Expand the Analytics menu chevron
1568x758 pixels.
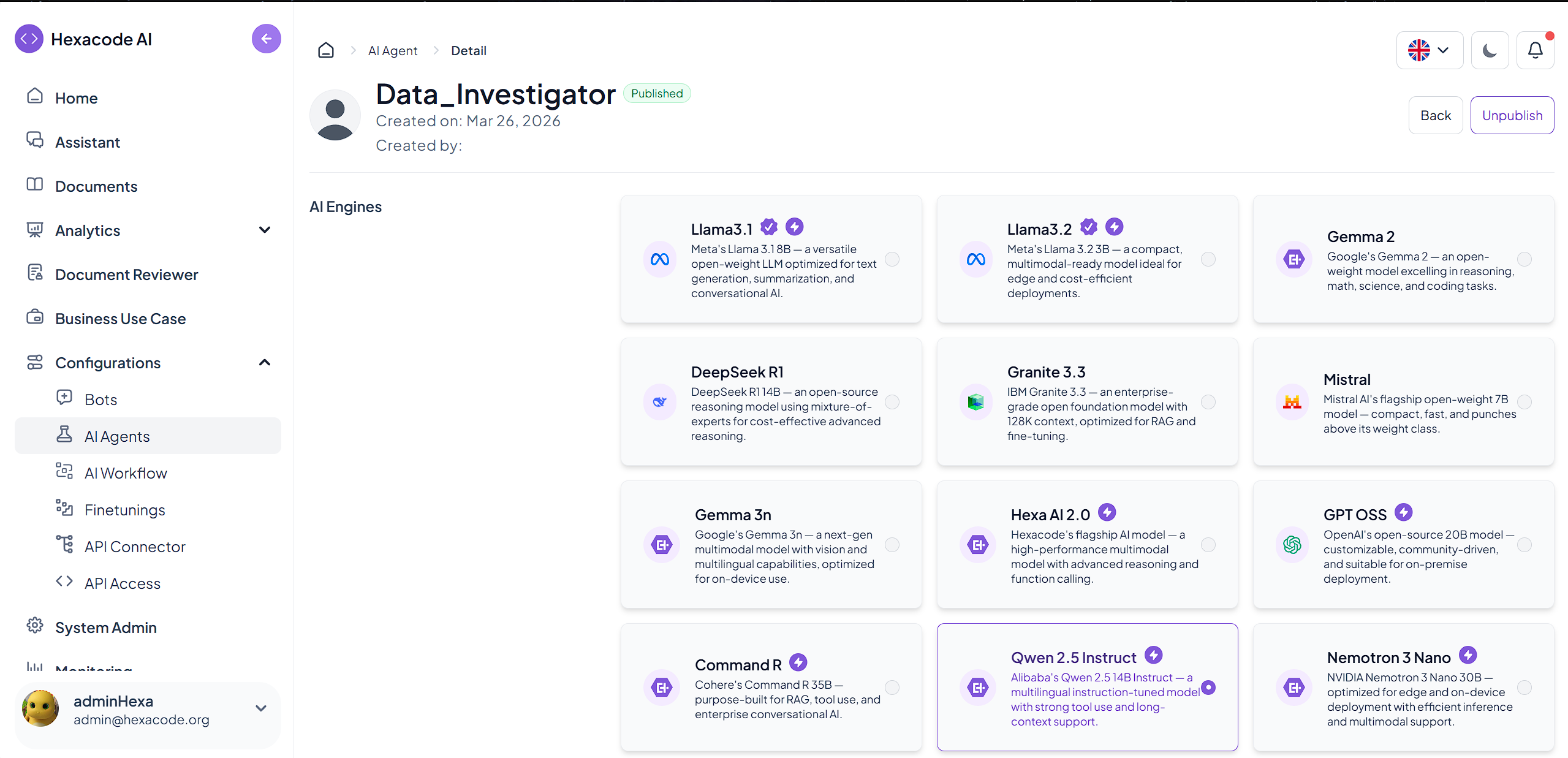(x=265, y=230)
